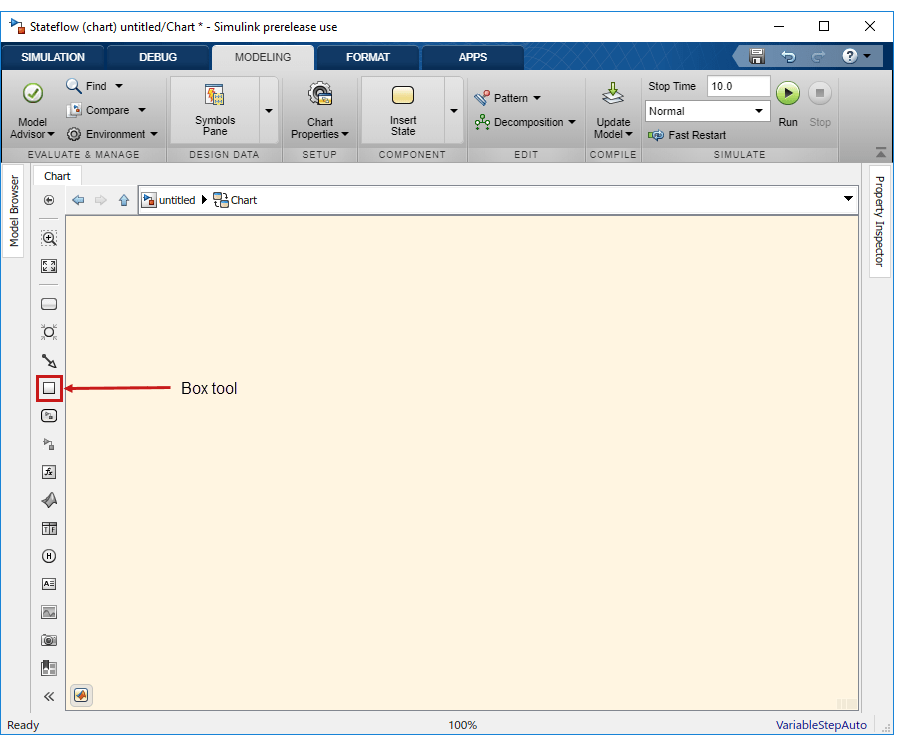Expand the Design Data gallery arrow
The height and width of the screenshot is (735, 902).
(x=269, y=110)
